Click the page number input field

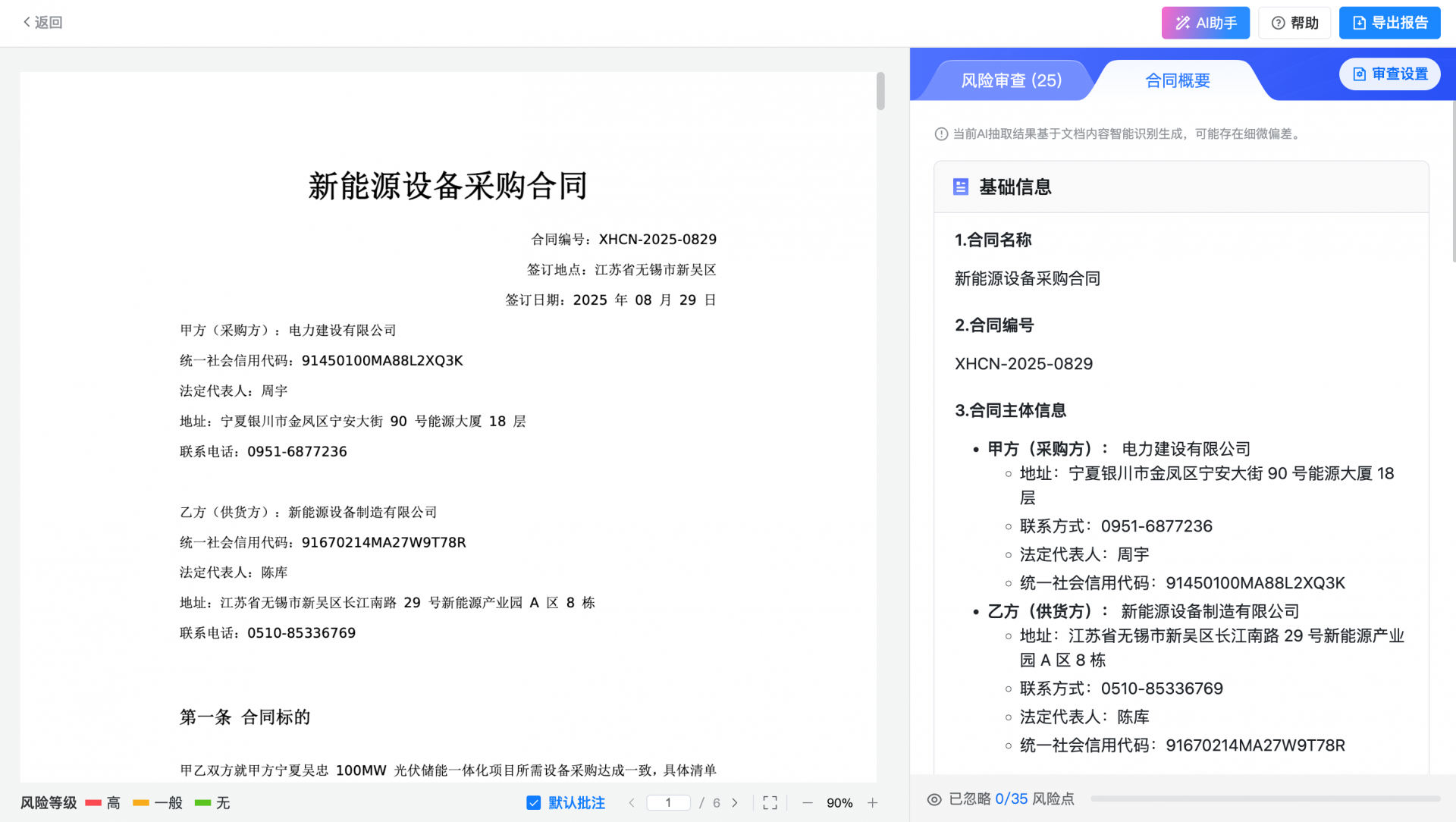pyautogui.click(x=668, y=803)
